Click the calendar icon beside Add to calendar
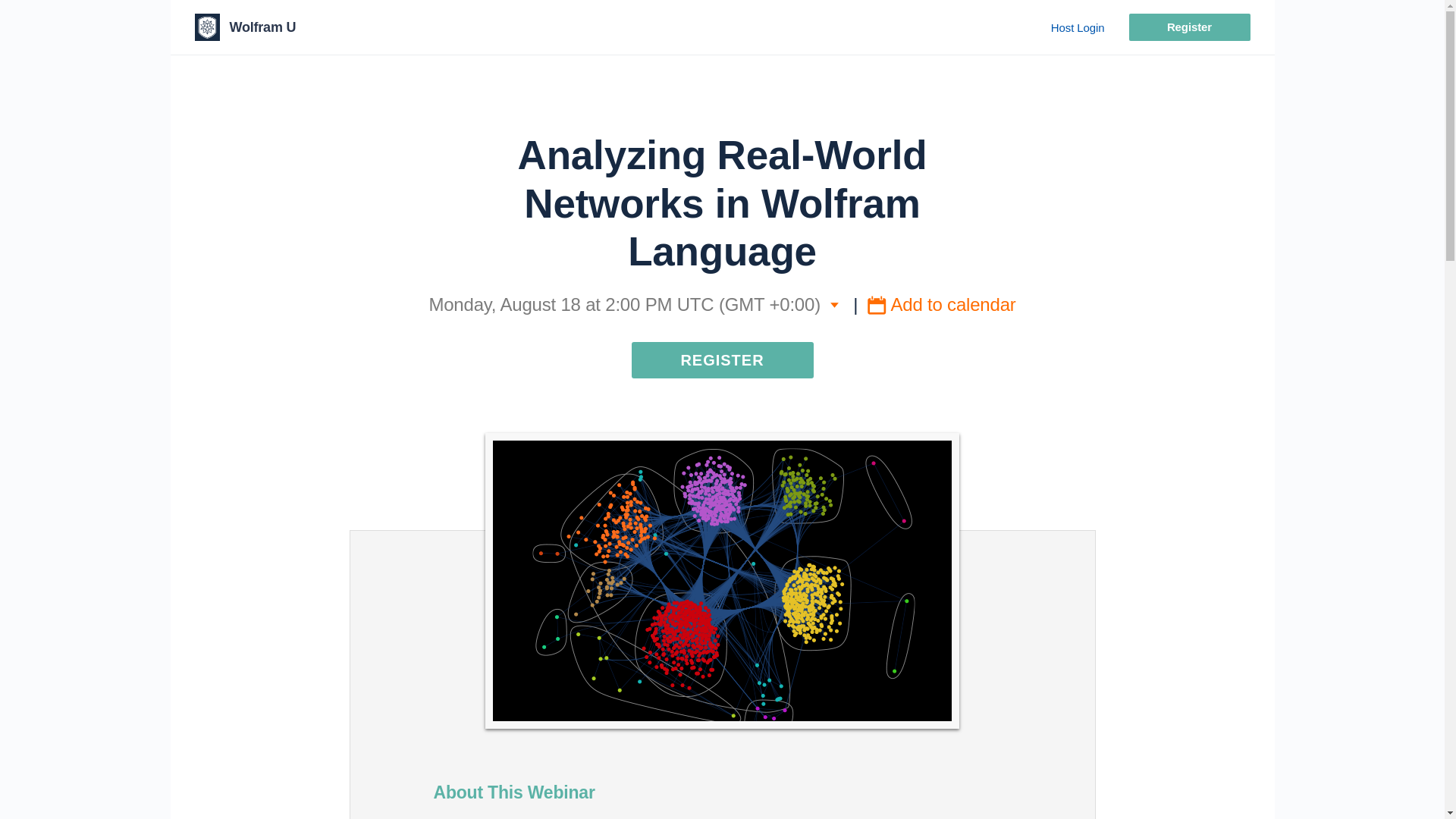This screenshot has height=819, width=1456. click(x=877, y=305)
